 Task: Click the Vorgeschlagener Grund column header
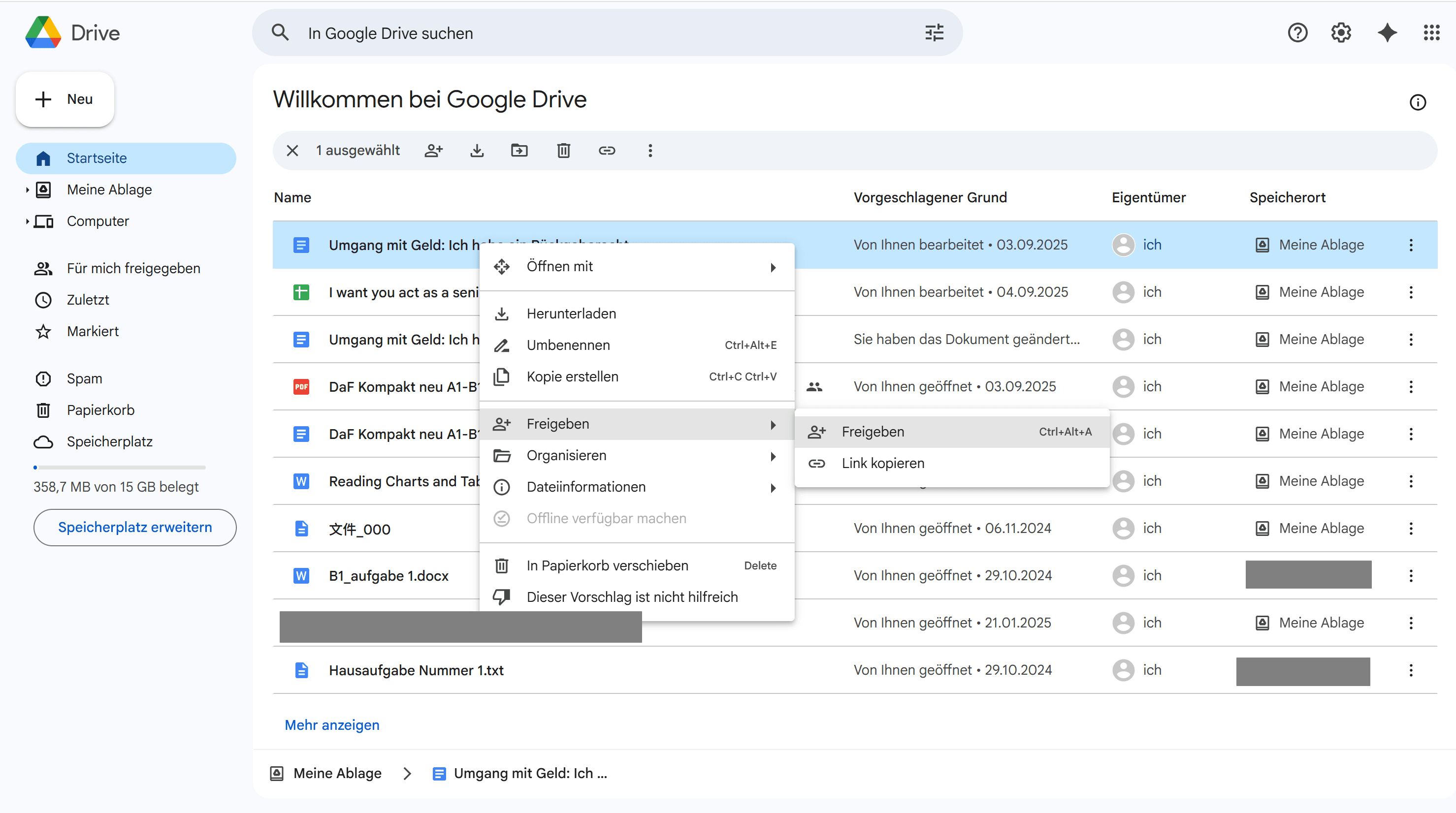[930, 198]
